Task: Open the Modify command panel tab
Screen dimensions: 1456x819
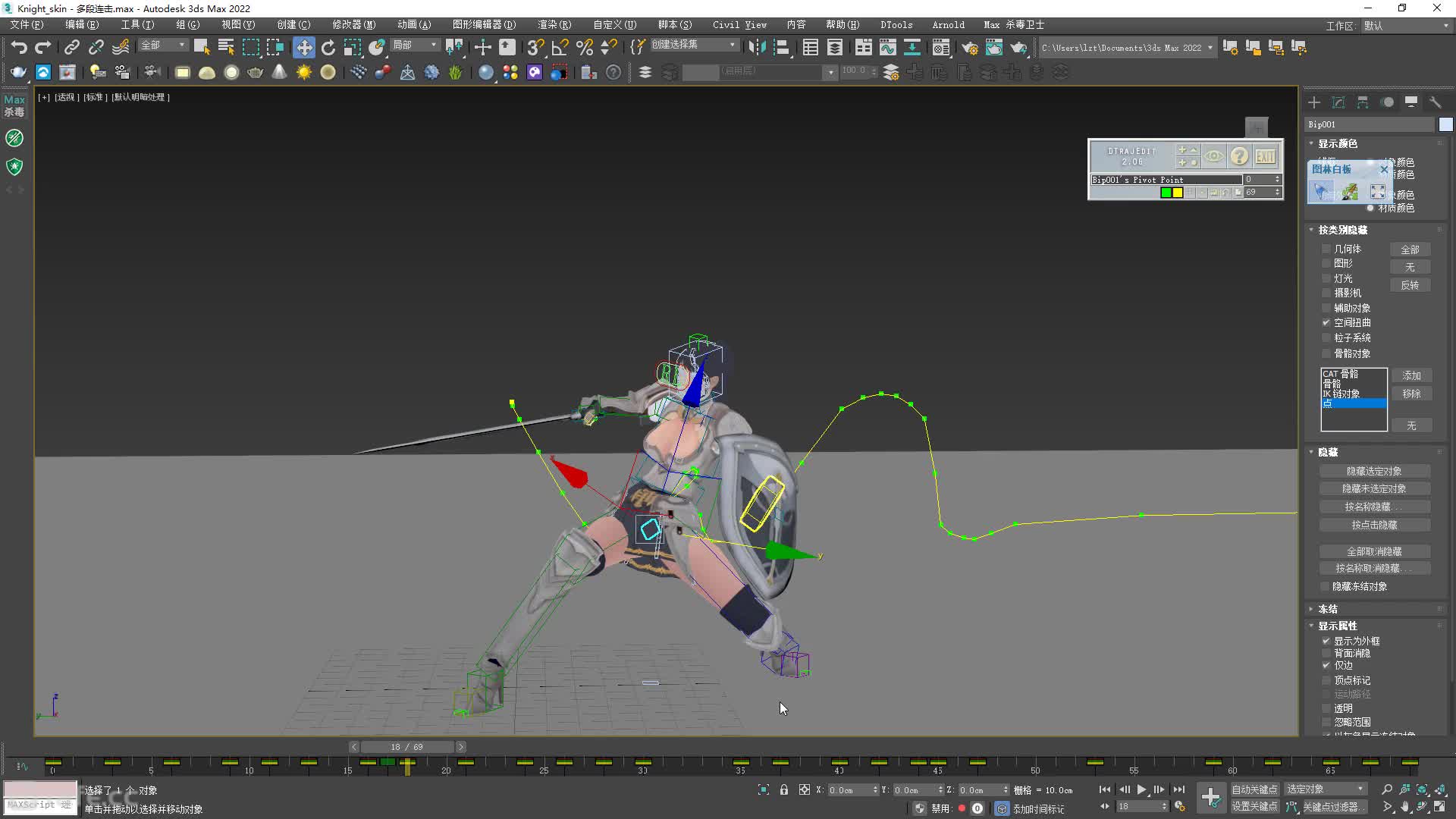Action: (1338, 102)
